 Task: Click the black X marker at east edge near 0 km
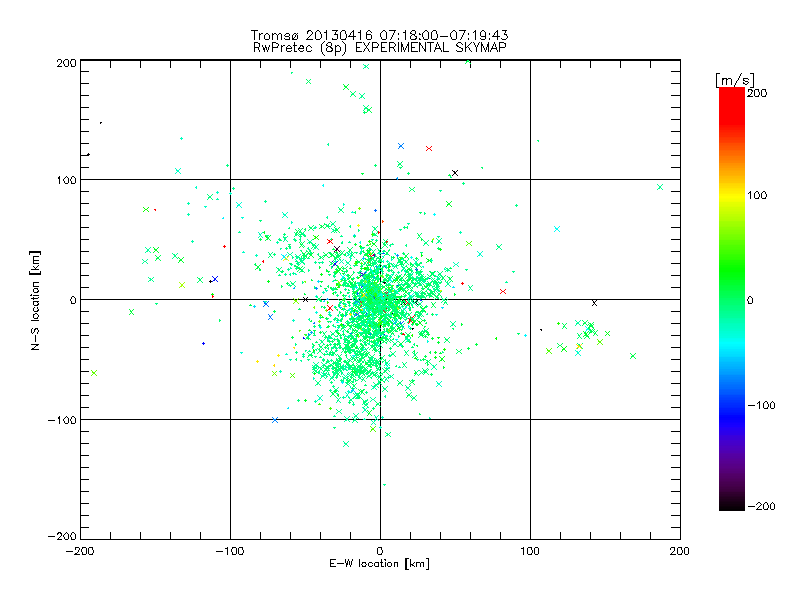(594, 303)
